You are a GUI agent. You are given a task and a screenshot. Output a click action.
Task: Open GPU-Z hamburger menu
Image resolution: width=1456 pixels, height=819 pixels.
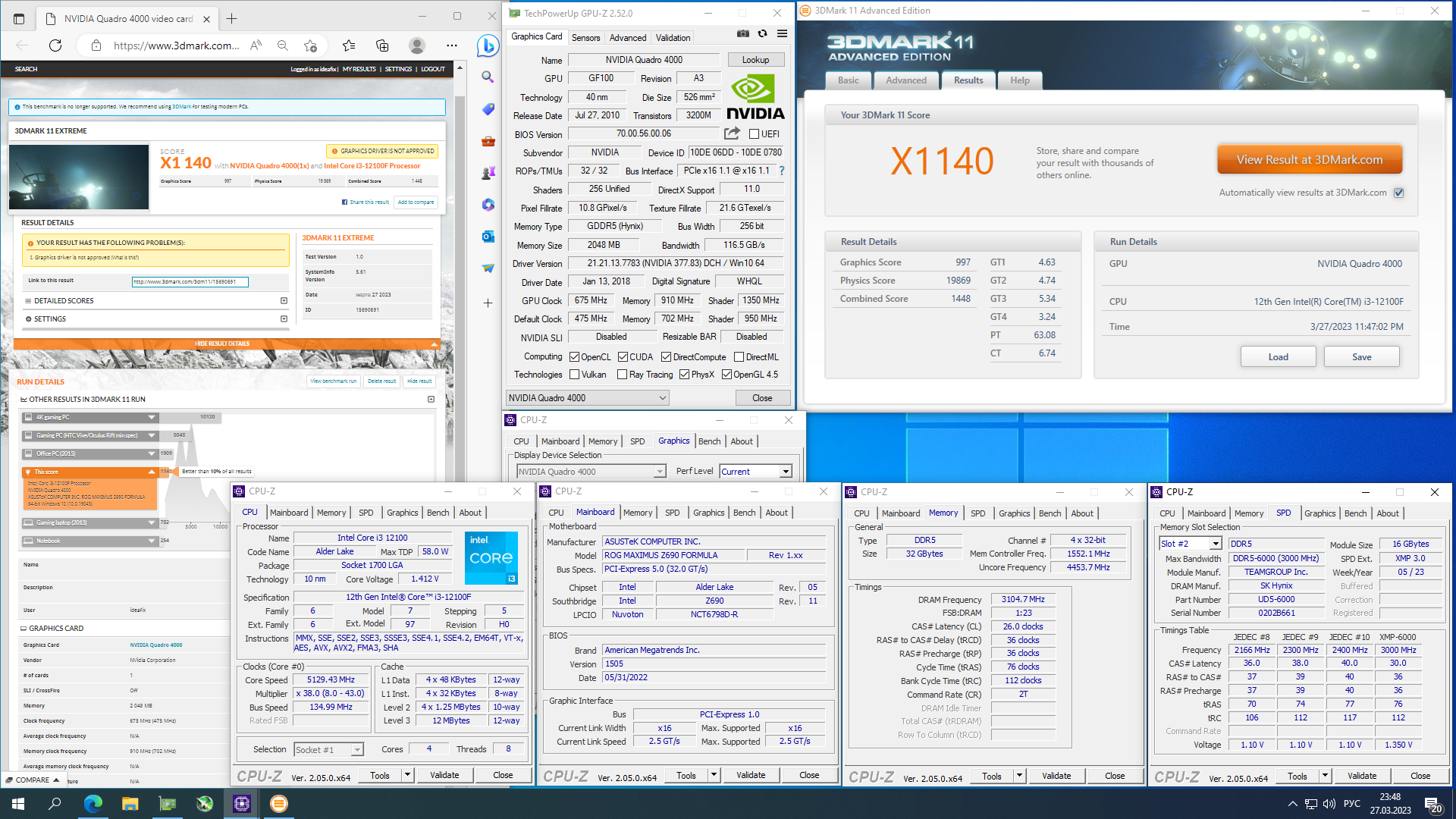782,33
